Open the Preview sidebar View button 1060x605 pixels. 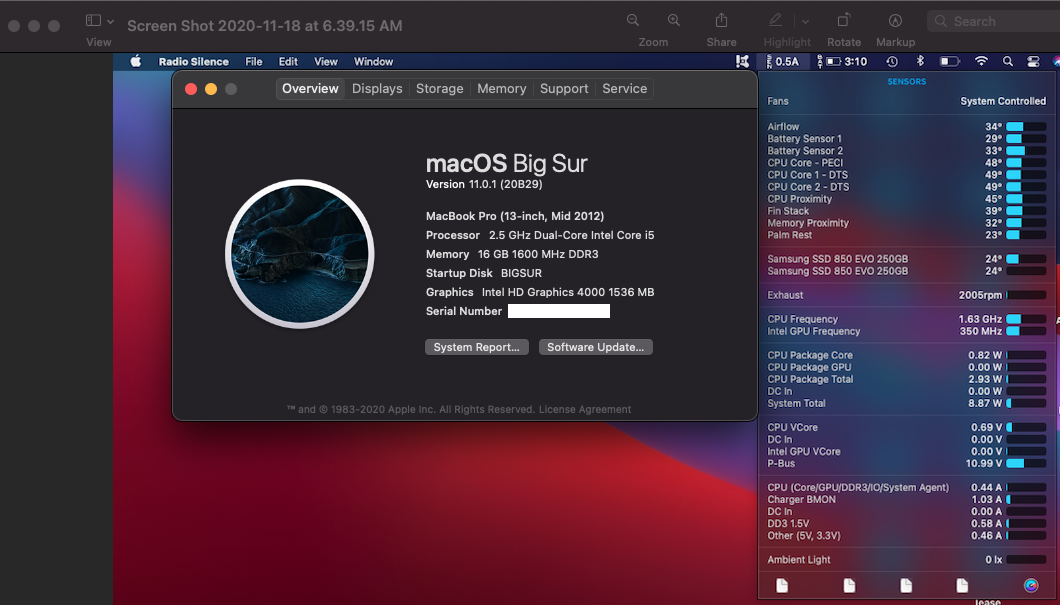pos(93,21)
